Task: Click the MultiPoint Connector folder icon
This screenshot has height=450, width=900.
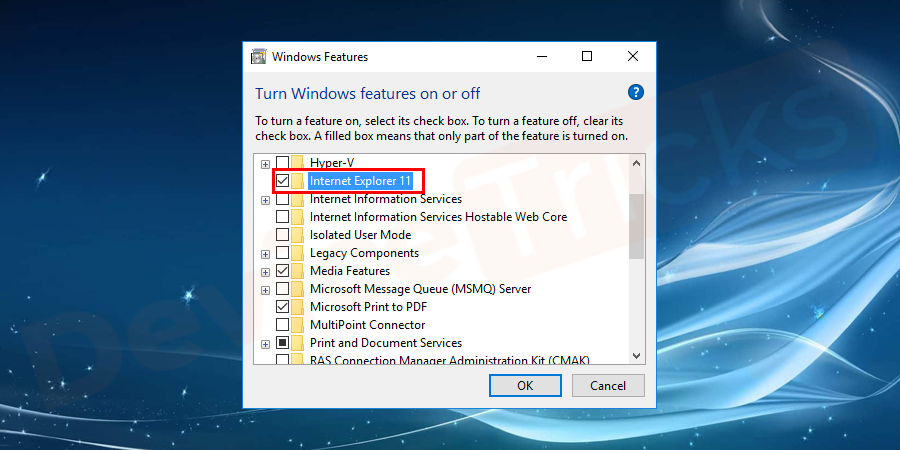Action: click(297, 324)
